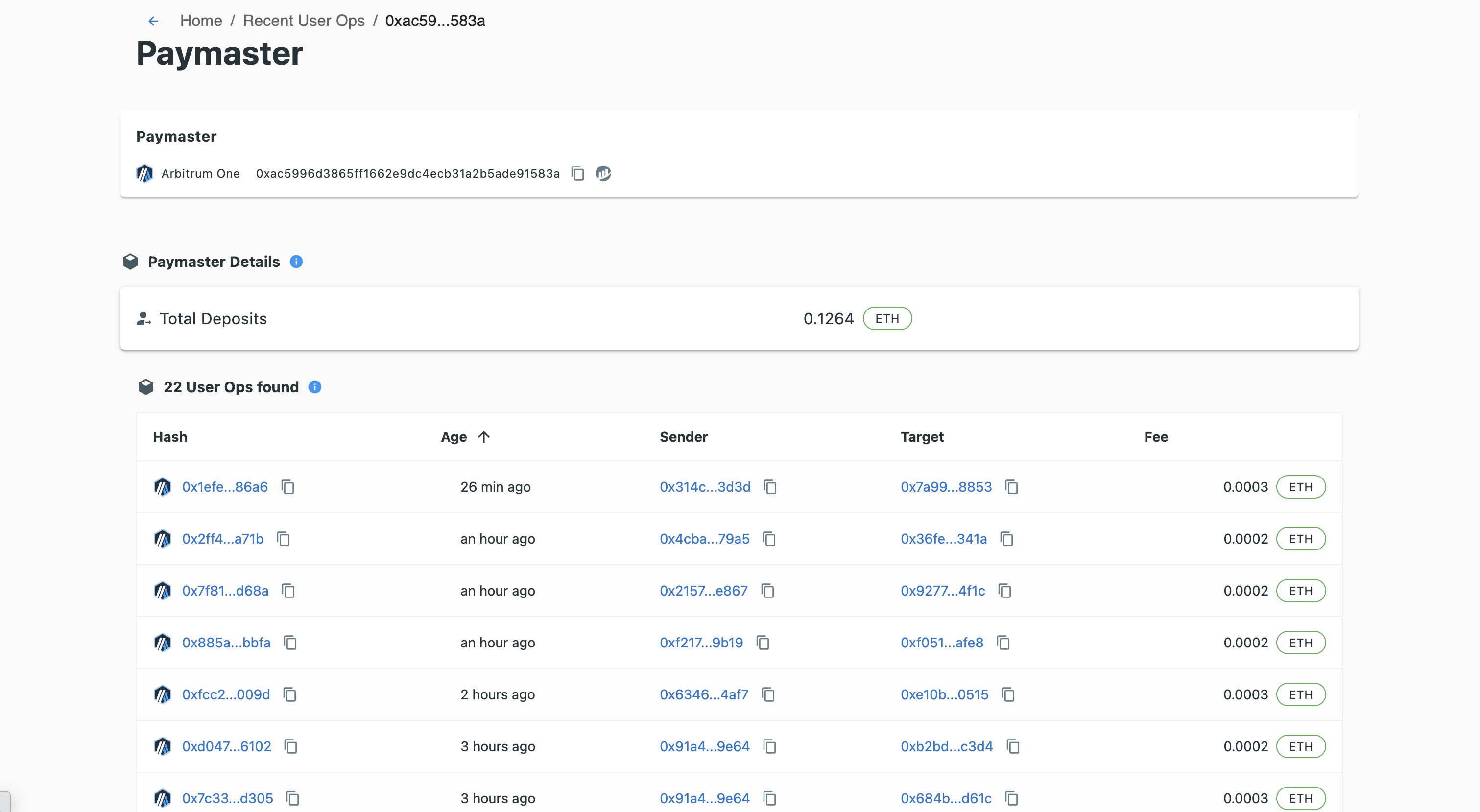
Task: Open sender 0x2157...e867
Action: click(704, 591)
